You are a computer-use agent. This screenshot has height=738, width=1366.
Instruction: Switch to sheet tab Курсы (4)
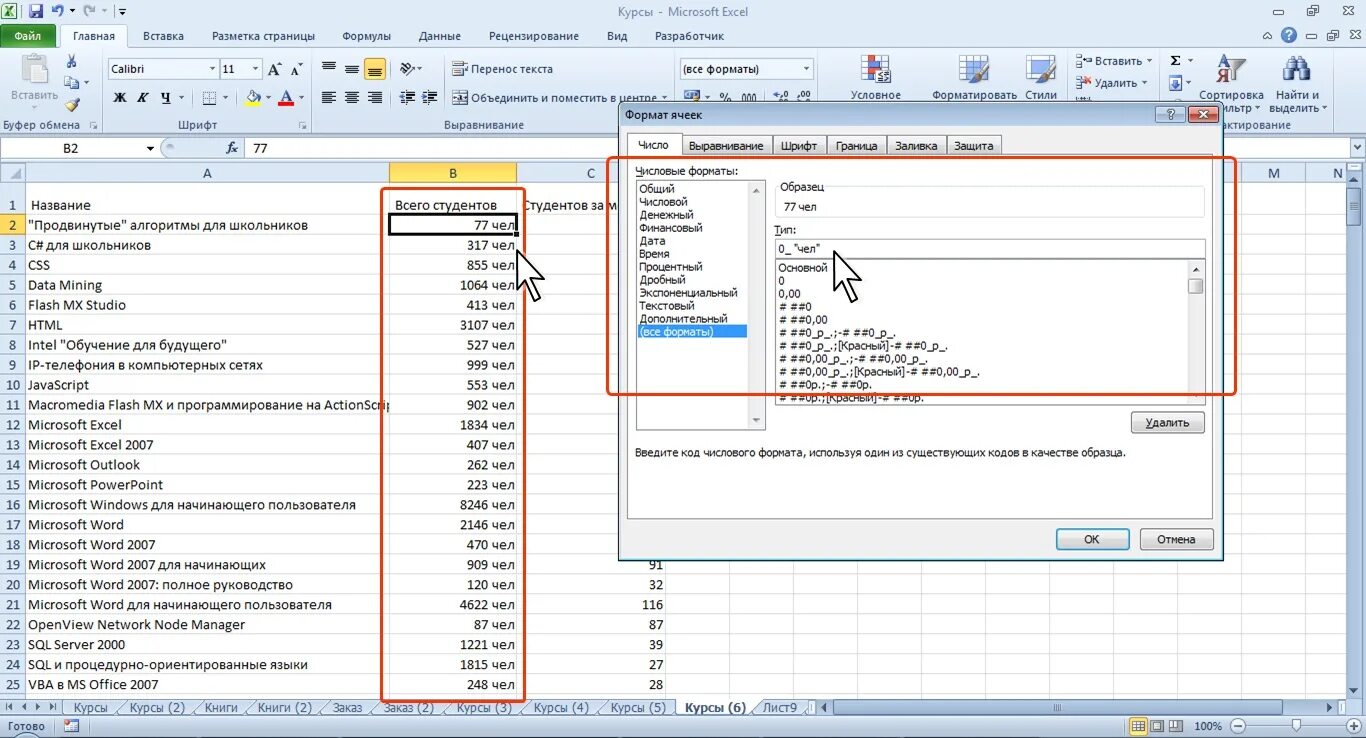pyautogui.click(x=560, y=707)
